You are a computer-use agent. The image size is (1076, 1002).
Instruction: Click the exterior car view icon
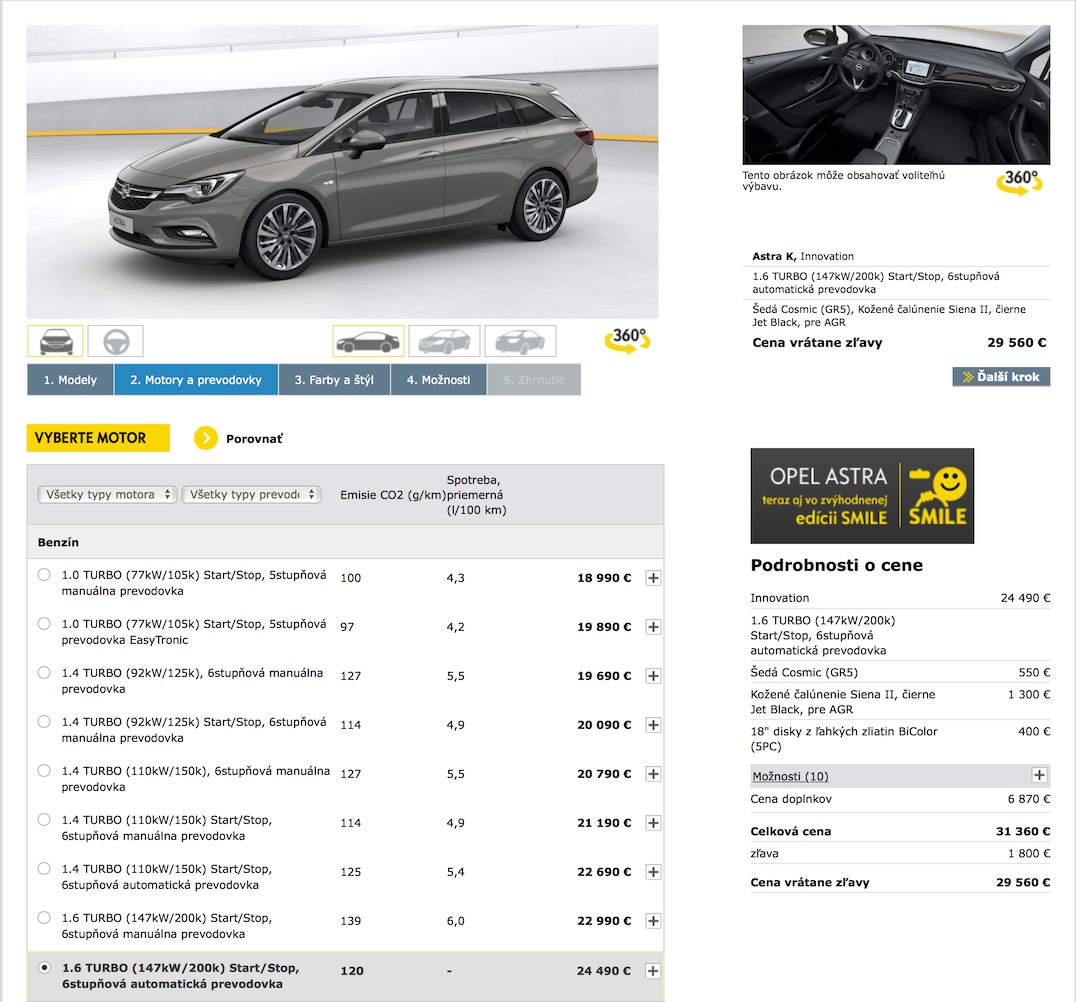click(x=55, y=341)
